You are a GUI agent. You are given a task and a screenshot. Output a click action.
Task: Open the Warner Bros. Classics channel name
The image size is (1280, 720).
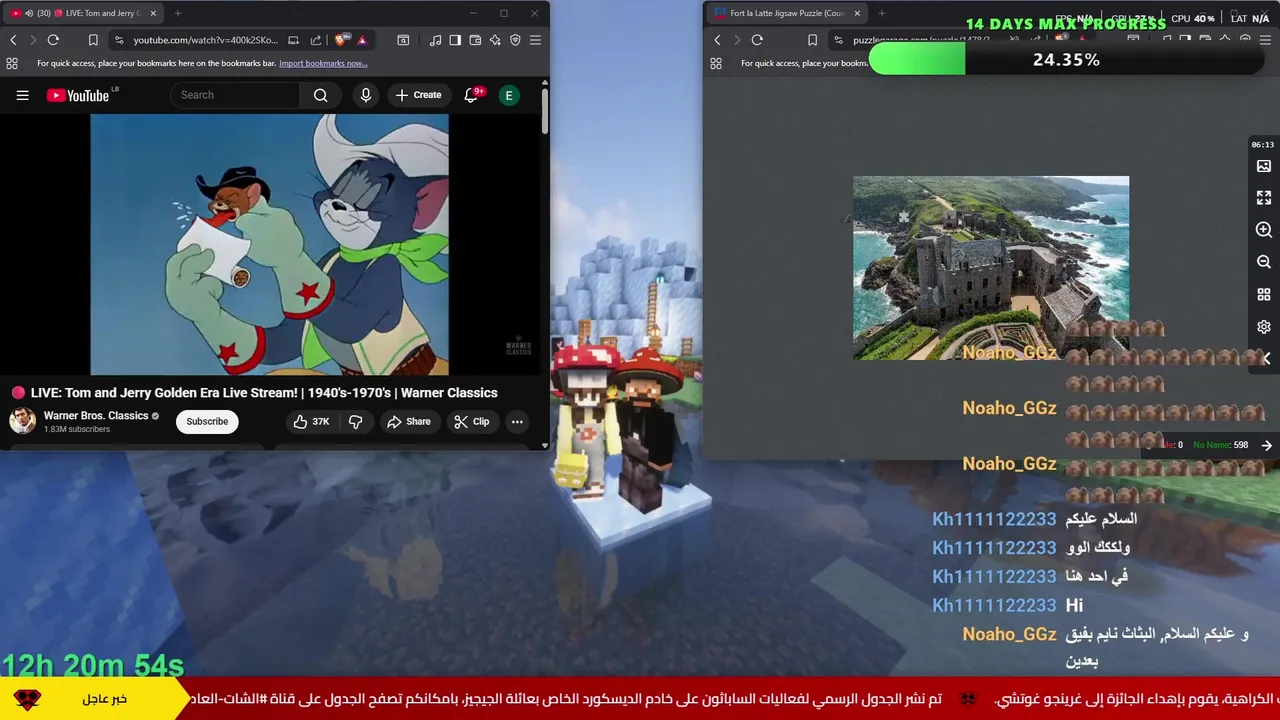click(96, 416)
